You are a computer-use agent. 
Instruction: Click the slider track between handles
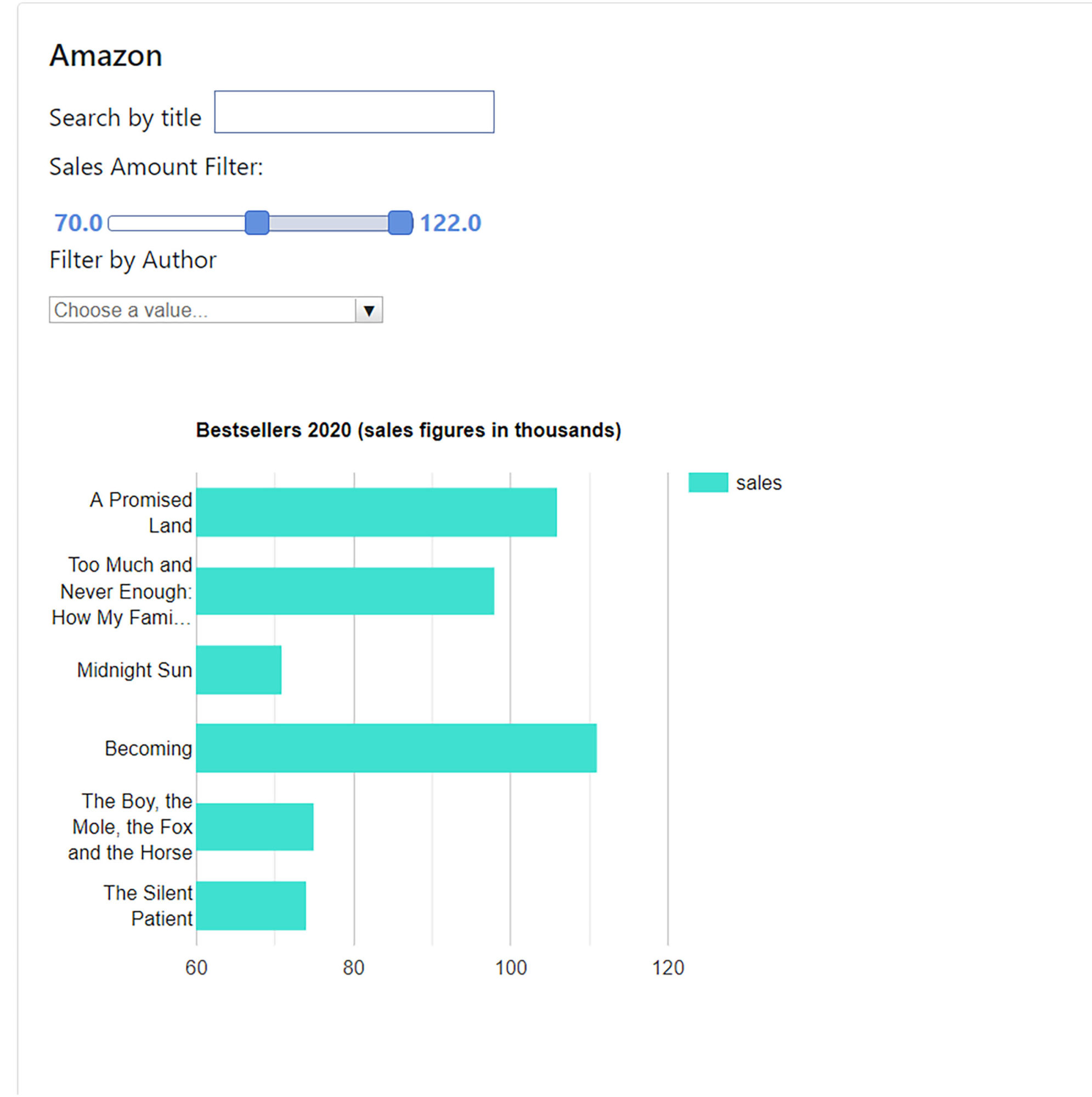coord(328,223)
